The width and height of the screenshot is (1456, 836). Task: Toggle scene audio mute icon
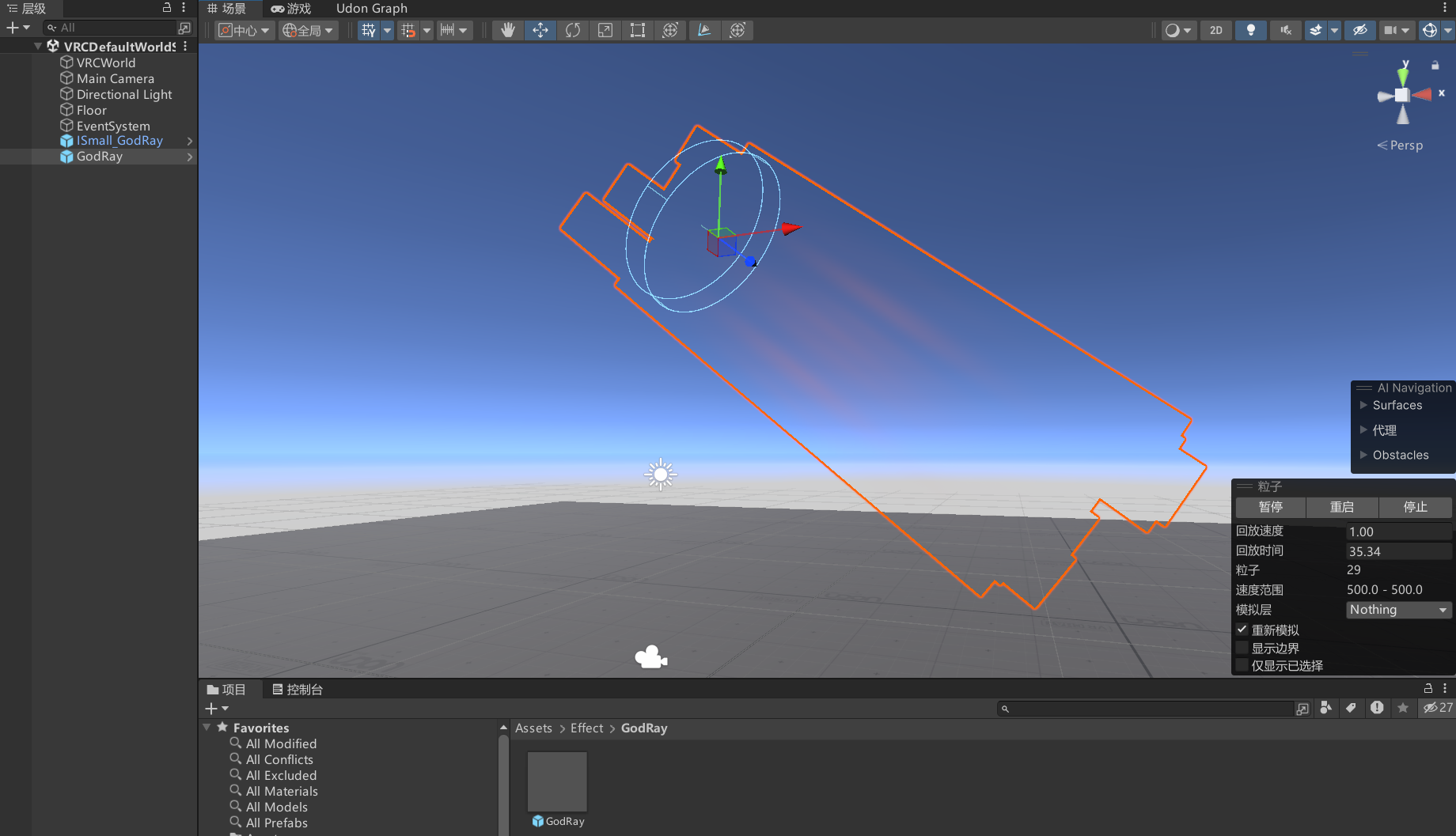(x=1286, y=30)
